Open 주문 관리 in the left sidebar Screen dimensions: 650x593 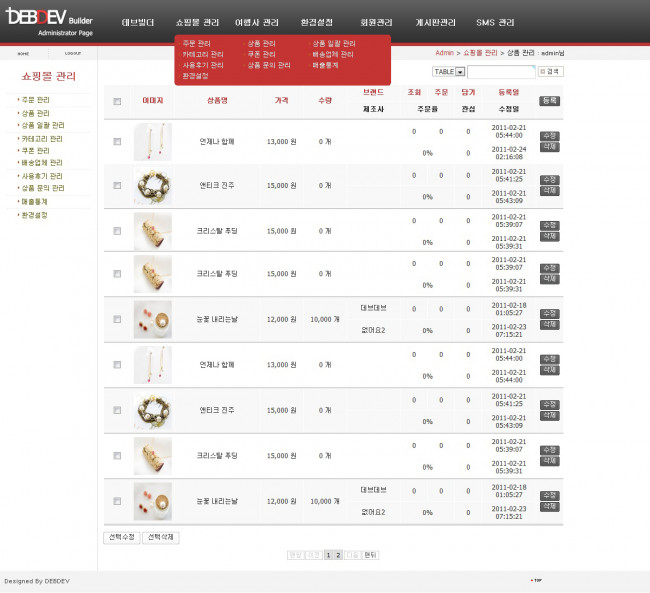[x=36, y=100]
